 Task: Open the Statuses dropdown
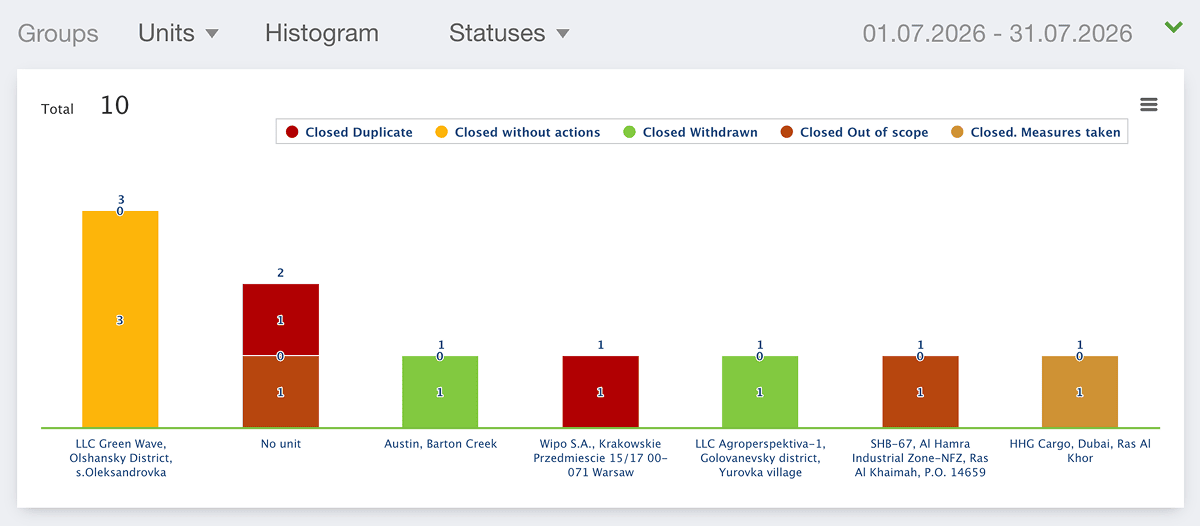coord(509,33)
